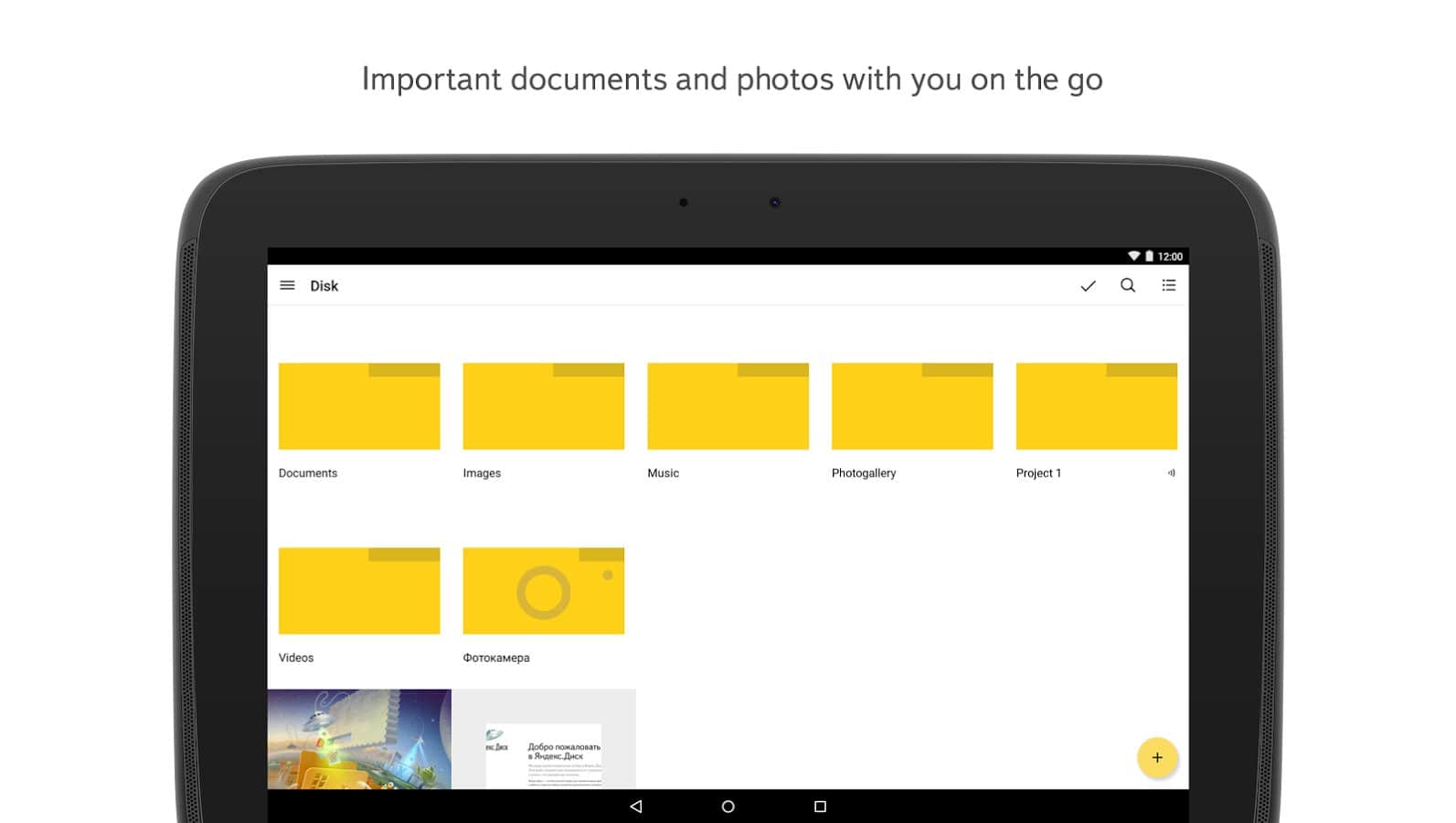Tap the checkmark select mode icon
The width and height of the screenshot is (1456, 823).
click(1088, 286)
